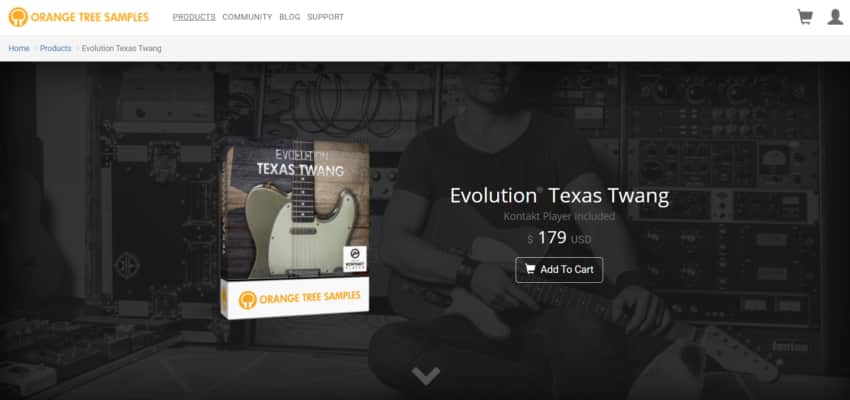850x400 pixels.
Task: Click the Orange Tree Samples header text
Action: [x=89, y=17]
